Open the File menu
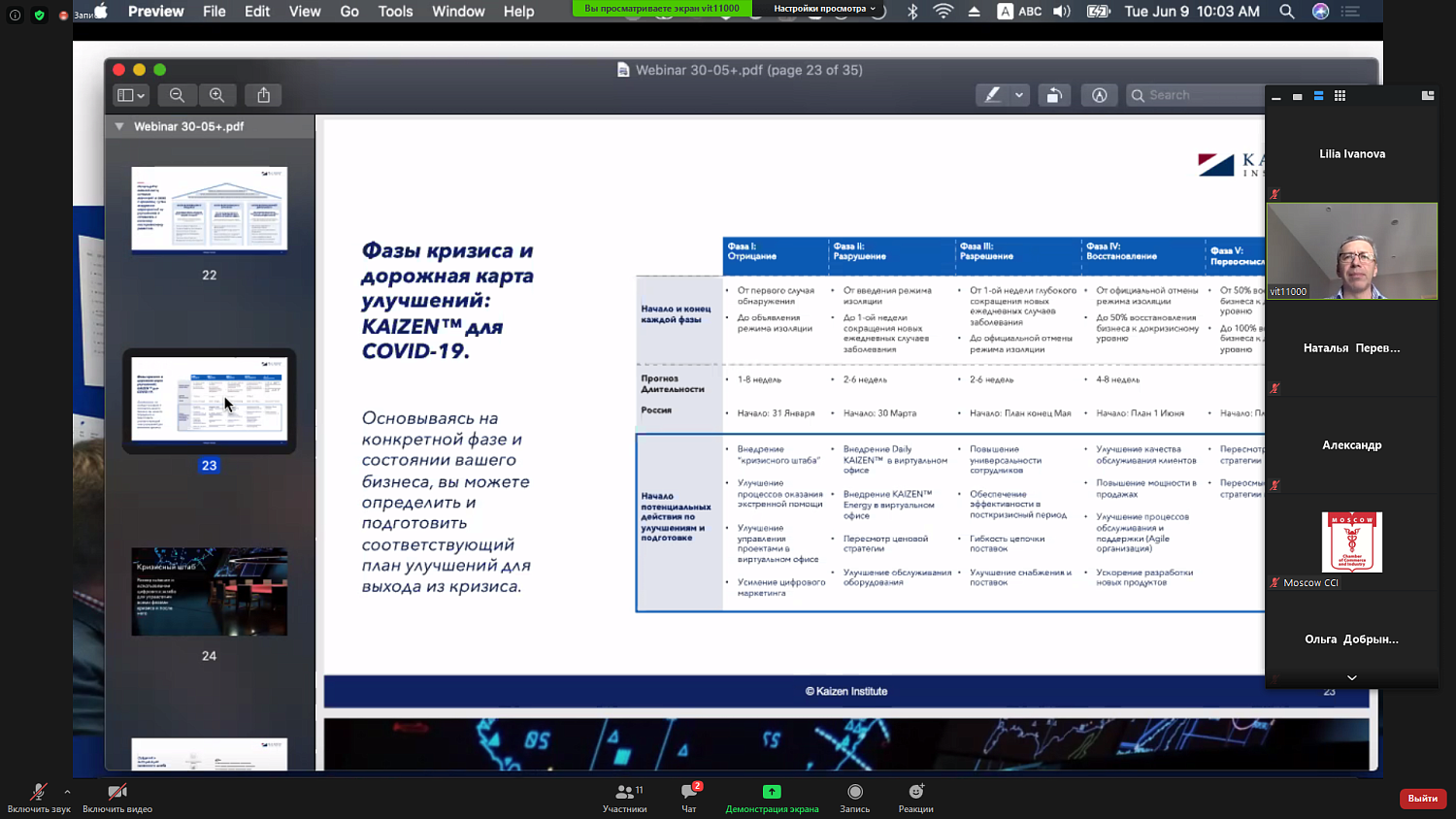This screenshot has height=819, width=1456. pyautogui.click(x=215, y=12)
